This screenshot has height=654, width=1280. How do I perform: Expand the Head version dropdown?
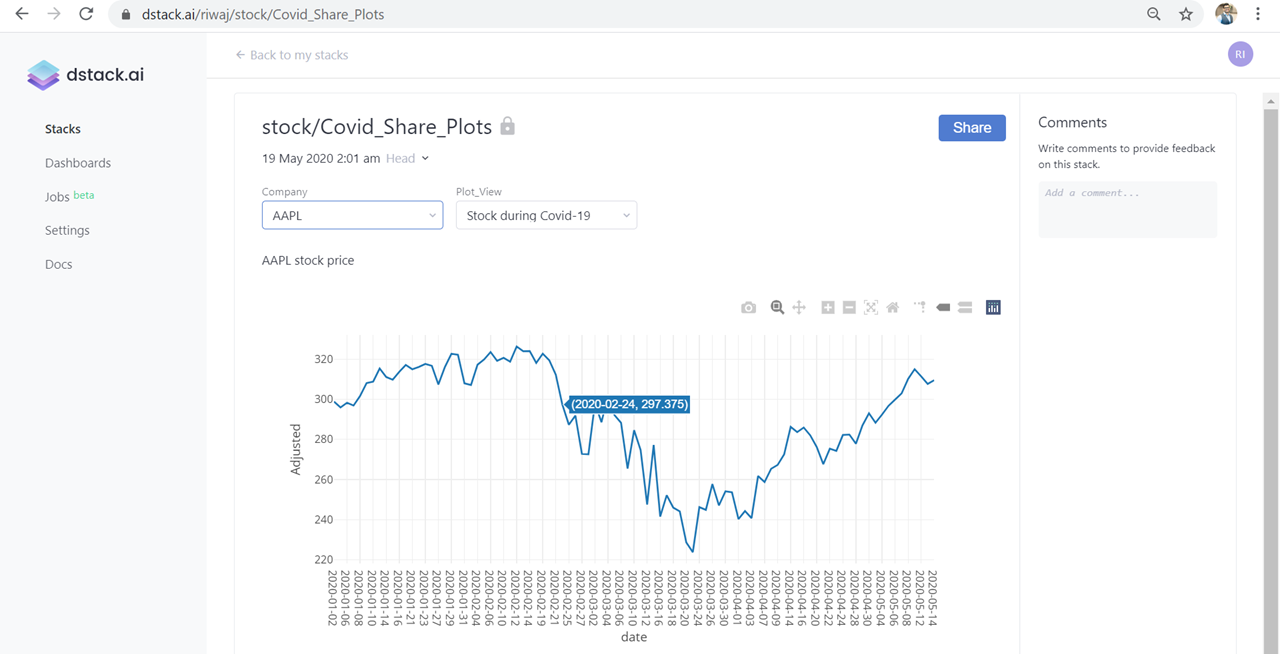point(408,158)
